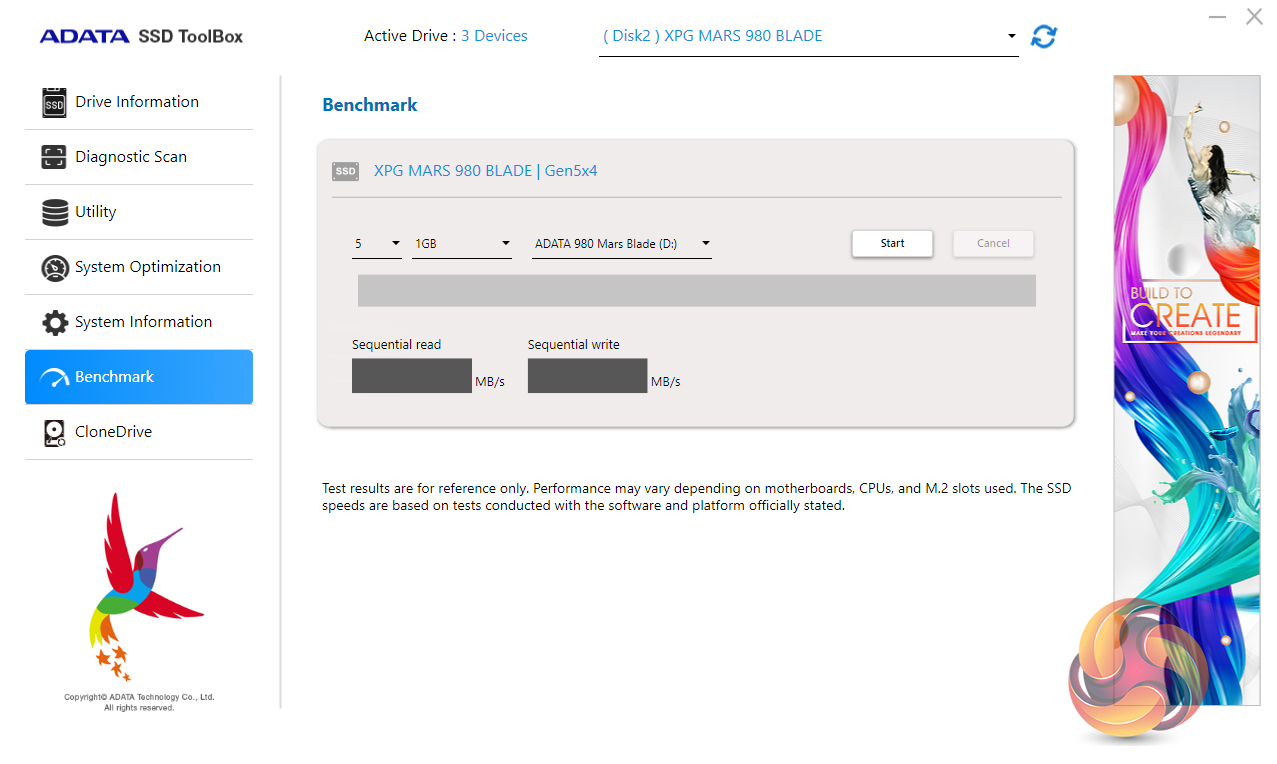The width and height of the screenshot is (1277, 764).
Task: Switch to the Utility section
Action: click(139, 212)
